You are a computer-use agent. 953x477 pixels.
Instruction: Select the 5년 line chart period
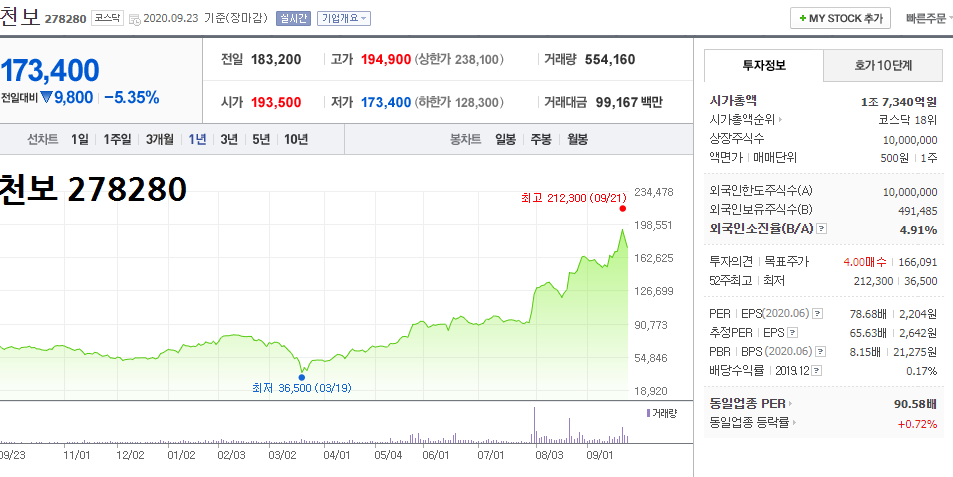[261, 139]
